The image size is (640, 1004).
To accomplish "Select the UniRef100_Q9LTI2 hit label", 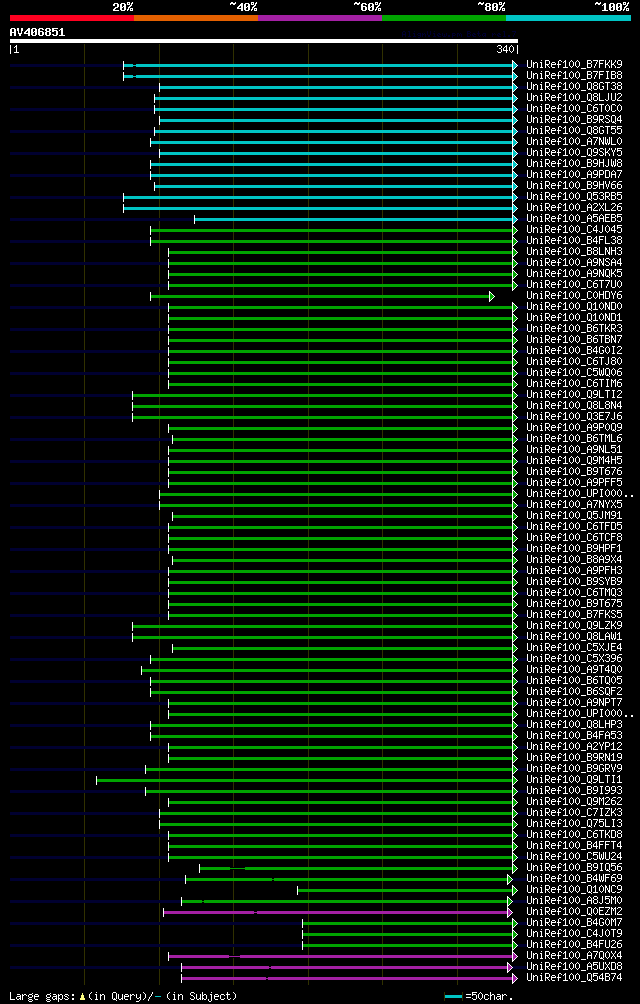I will (574, 394).
